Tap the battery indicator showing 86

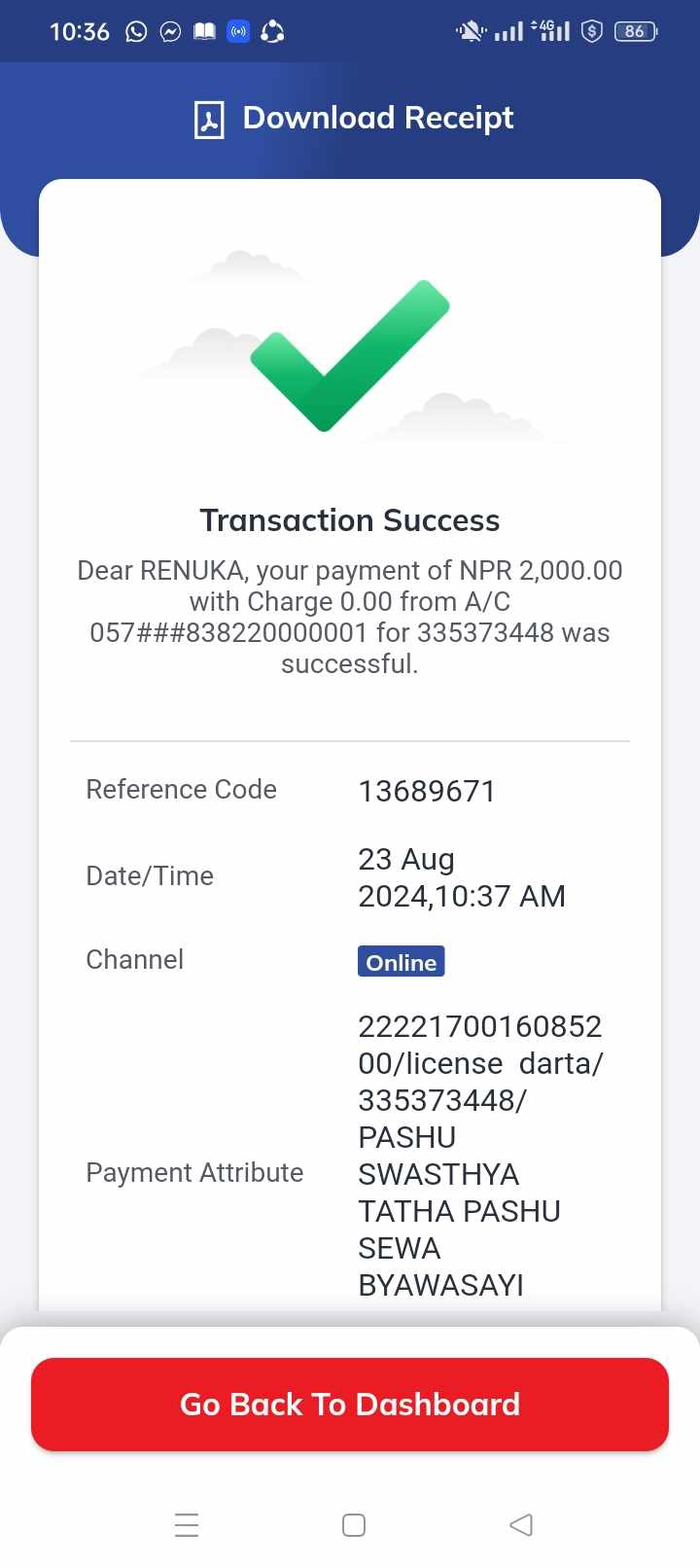(x=636, y=32)
